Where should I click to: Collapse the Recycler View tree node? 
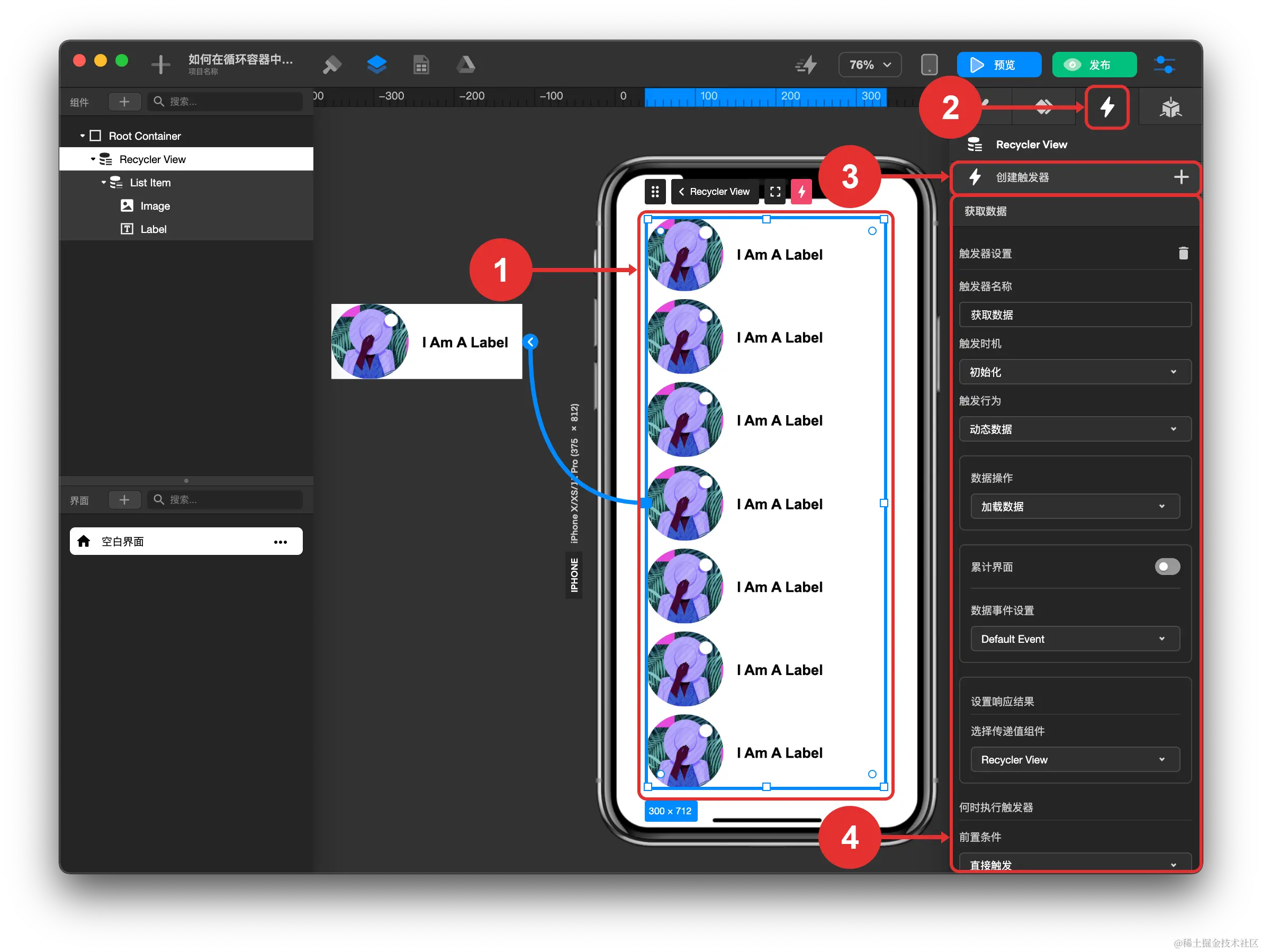pyautogui.click(x=93, y=159)
